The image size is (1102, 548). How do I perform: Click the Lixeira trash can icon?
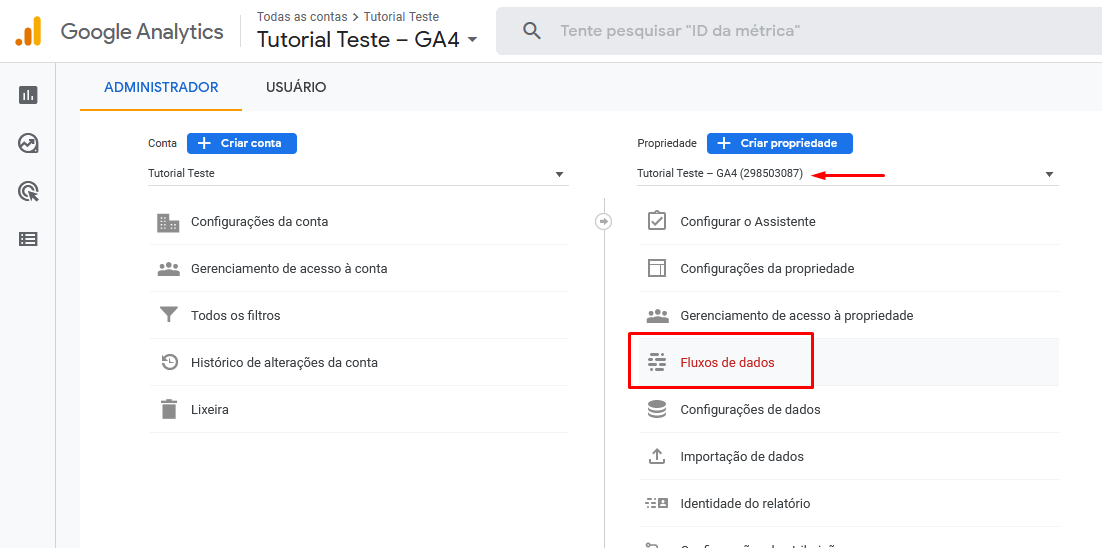pos(169,409)
